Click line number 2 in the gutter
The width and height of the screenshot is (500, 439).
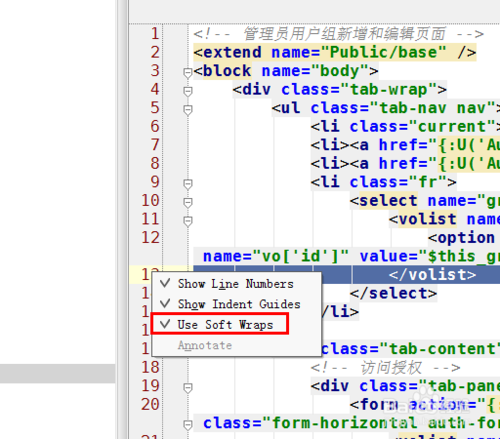(x=155, y=52)
